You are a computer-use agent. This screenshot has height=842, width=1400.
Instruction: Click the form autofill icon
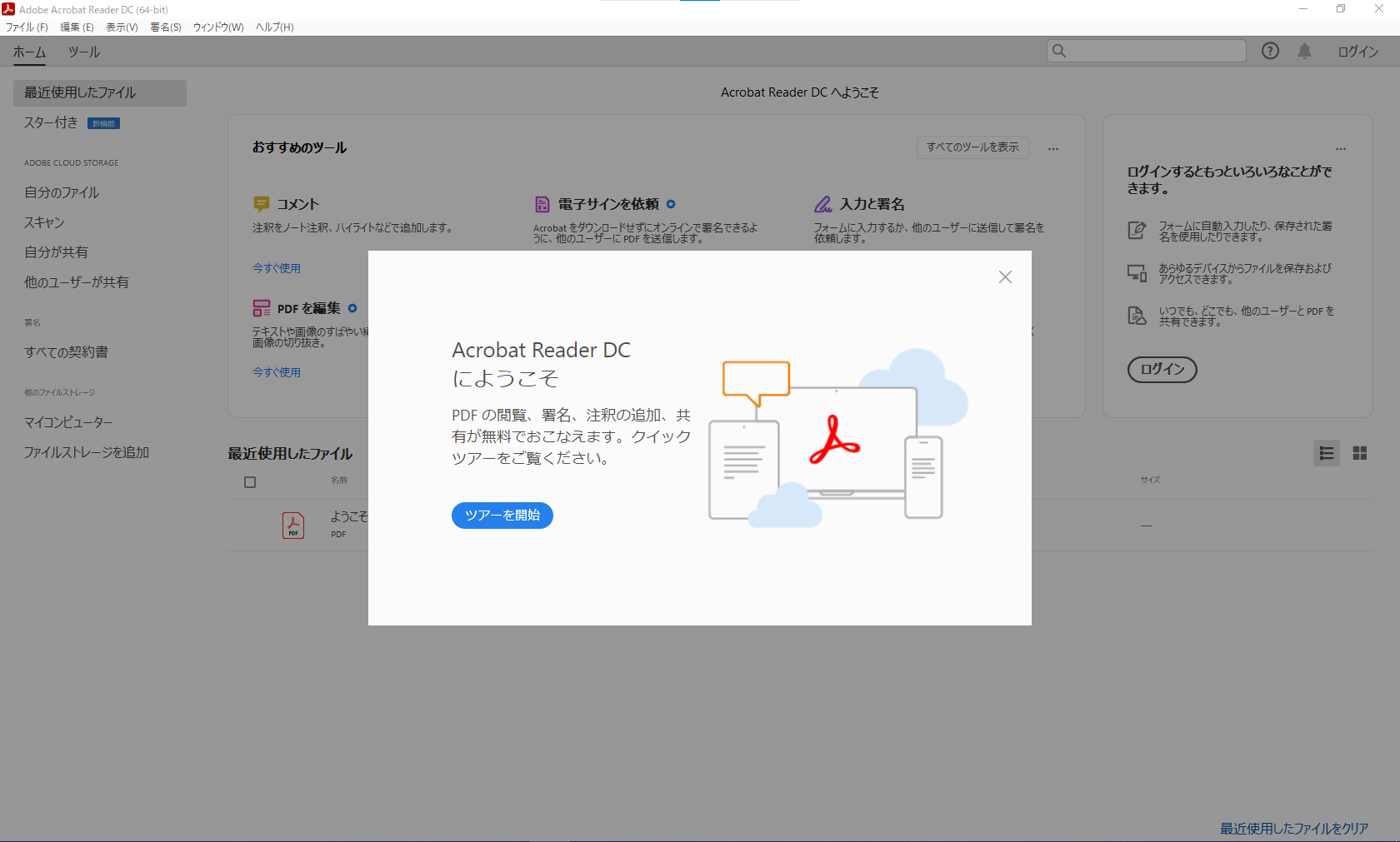point(1137,231)
